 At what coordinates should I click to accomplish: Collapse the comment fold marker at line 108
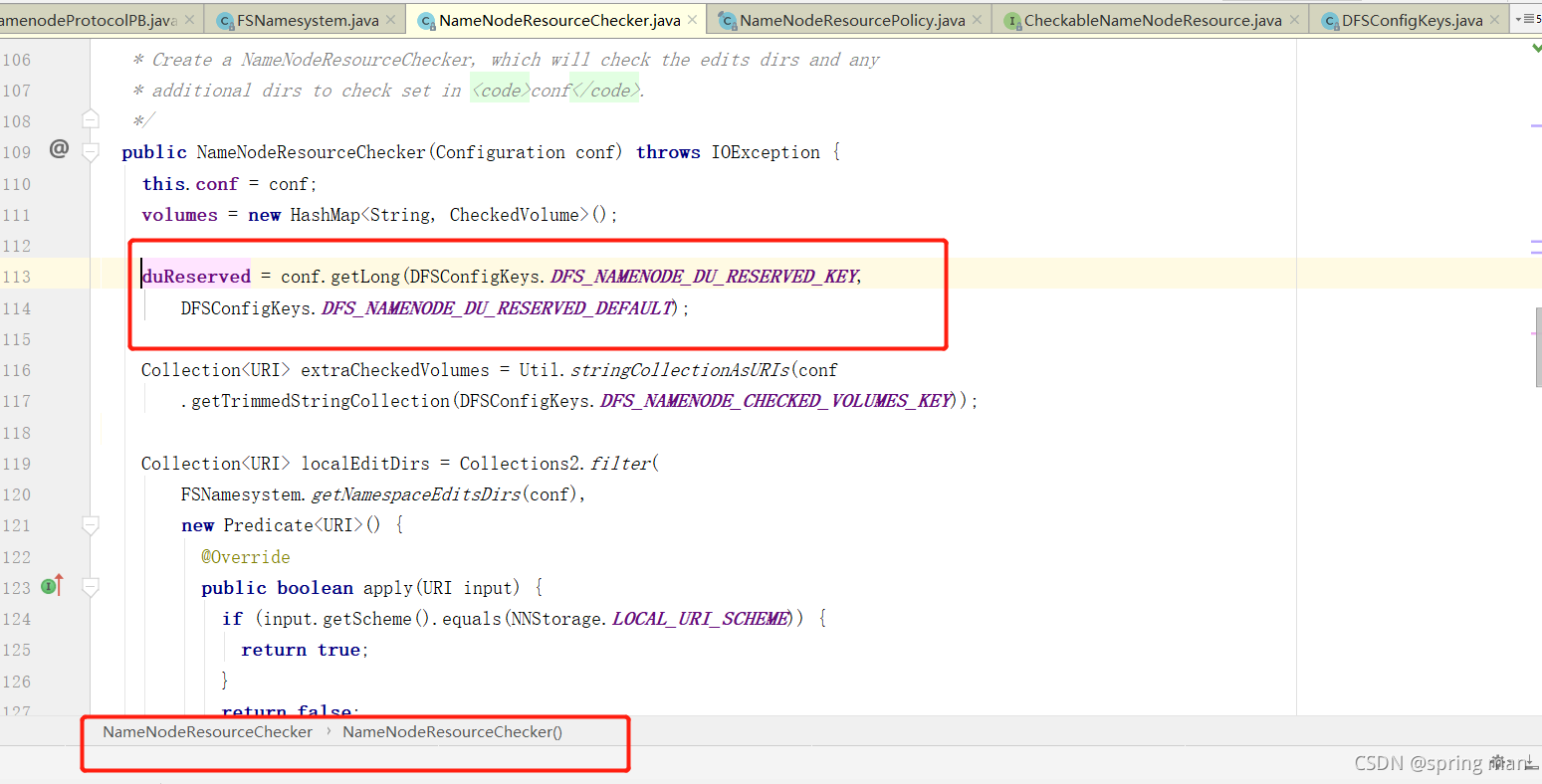(x=91, y=119)
